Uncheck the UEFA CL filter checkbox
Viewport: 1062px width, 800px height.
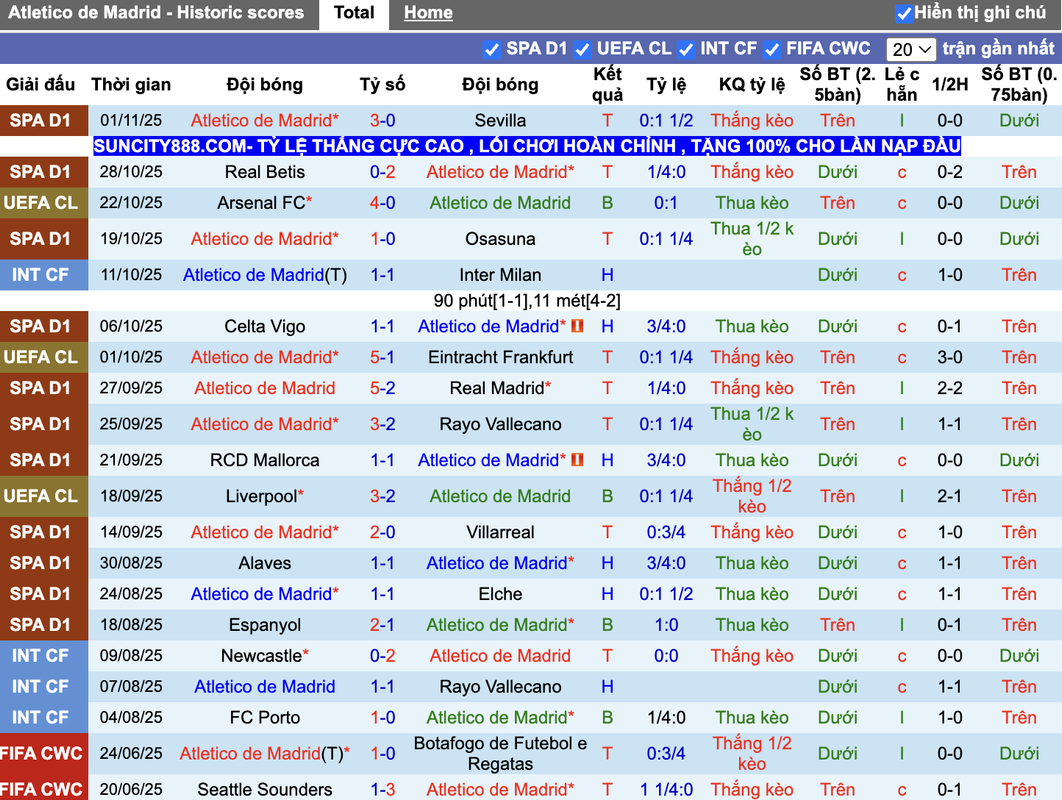pos(582,49)
